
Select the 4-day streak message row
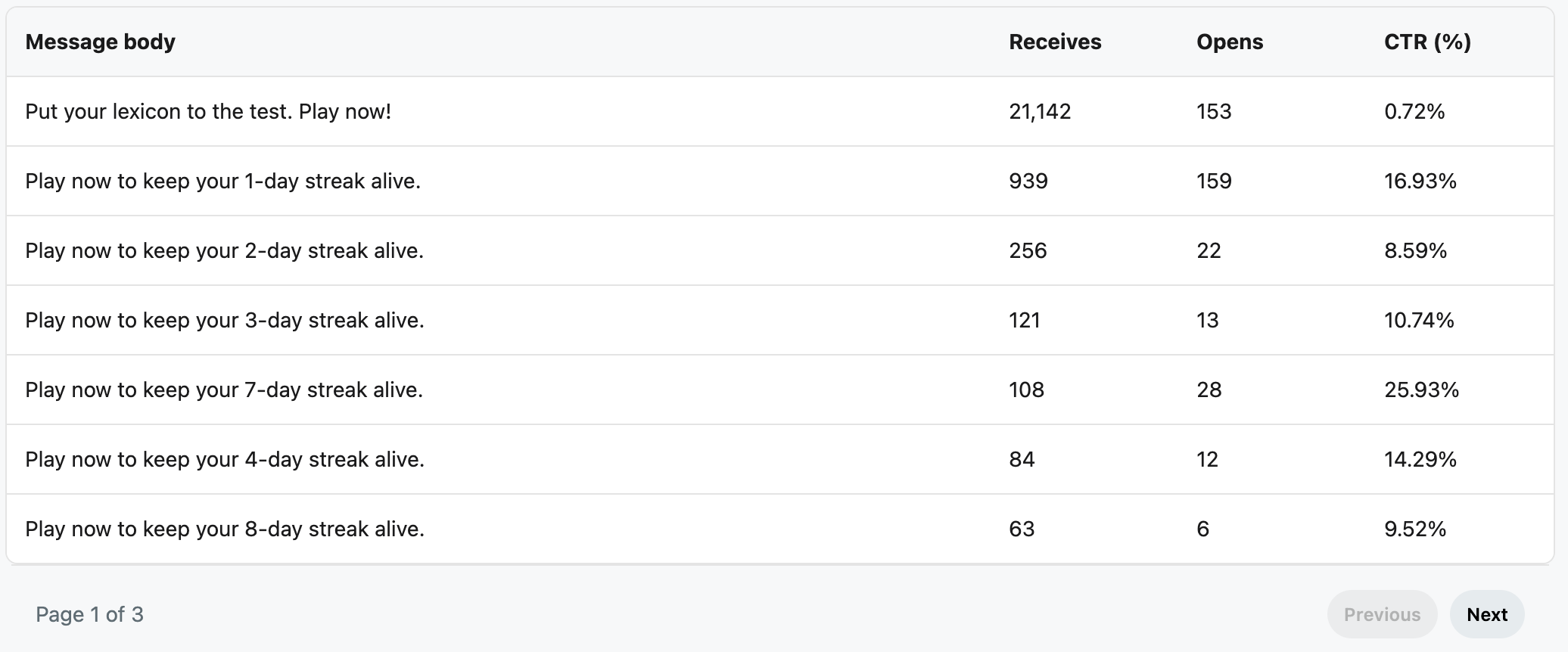point(779,459)
